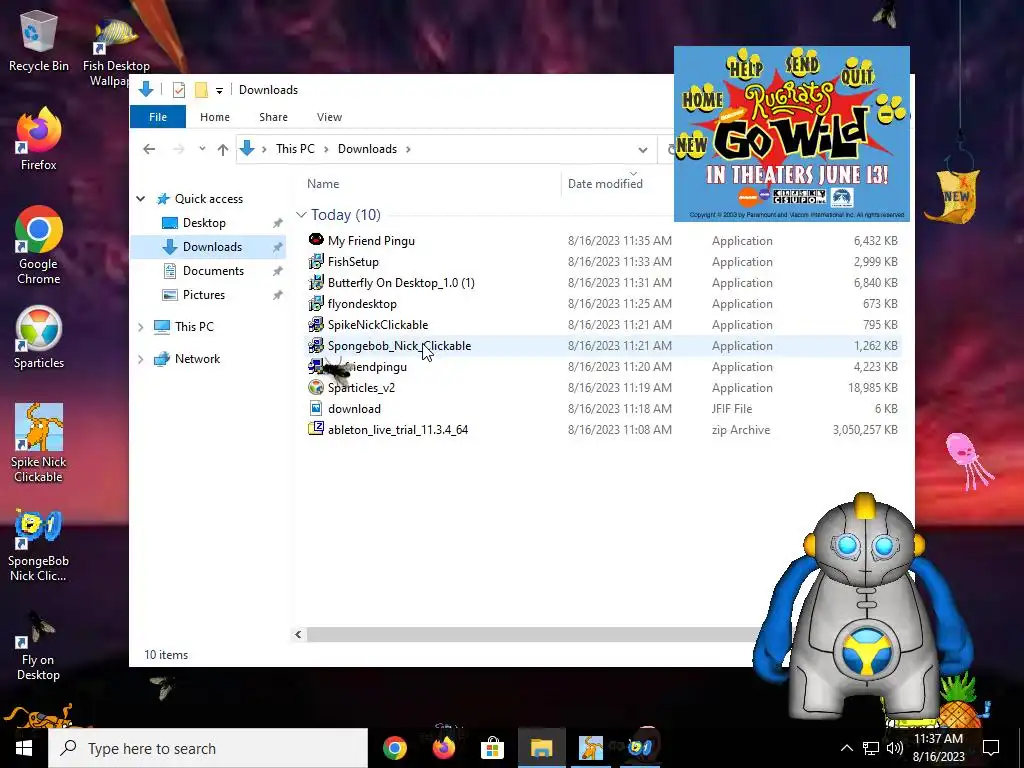Click File Explorer taskbar button
The image size is (1024, 768).
click(x=541, y=748)
